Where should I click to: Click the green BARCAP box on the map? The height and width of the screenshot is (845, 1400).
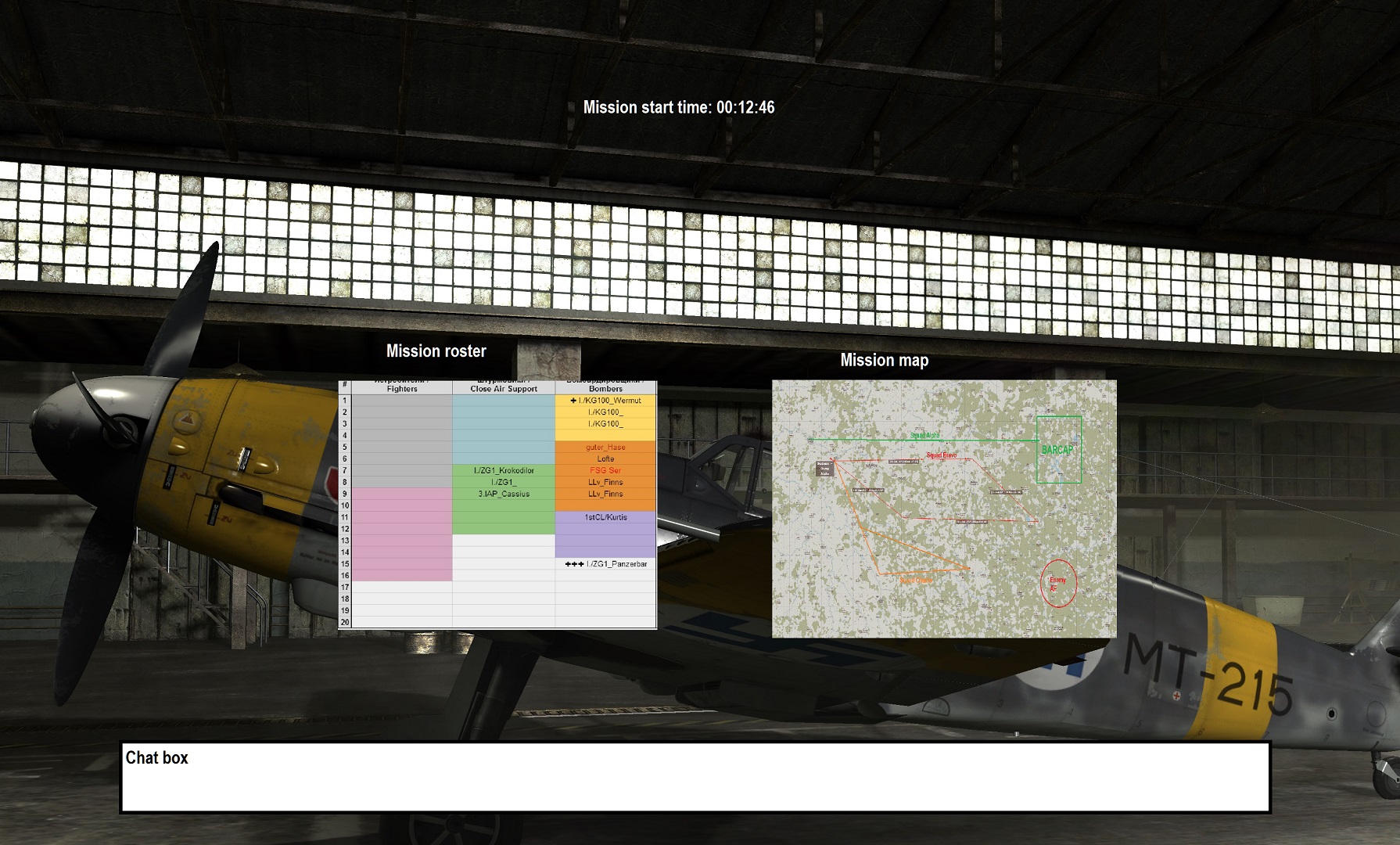click(1059, 450)
